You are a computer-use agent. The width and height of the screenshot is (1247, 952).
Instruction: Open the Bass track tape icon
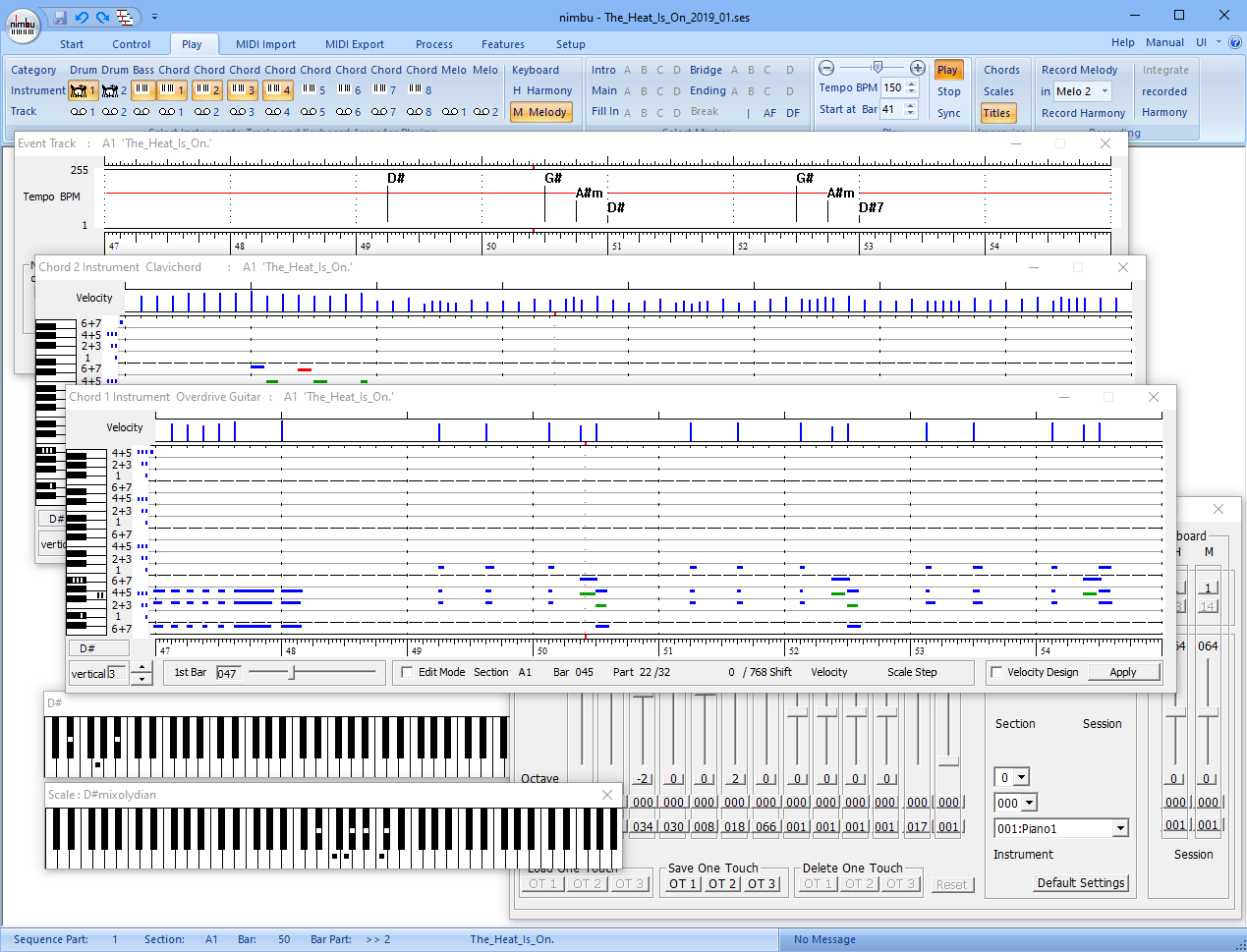(x=142, y=112)
